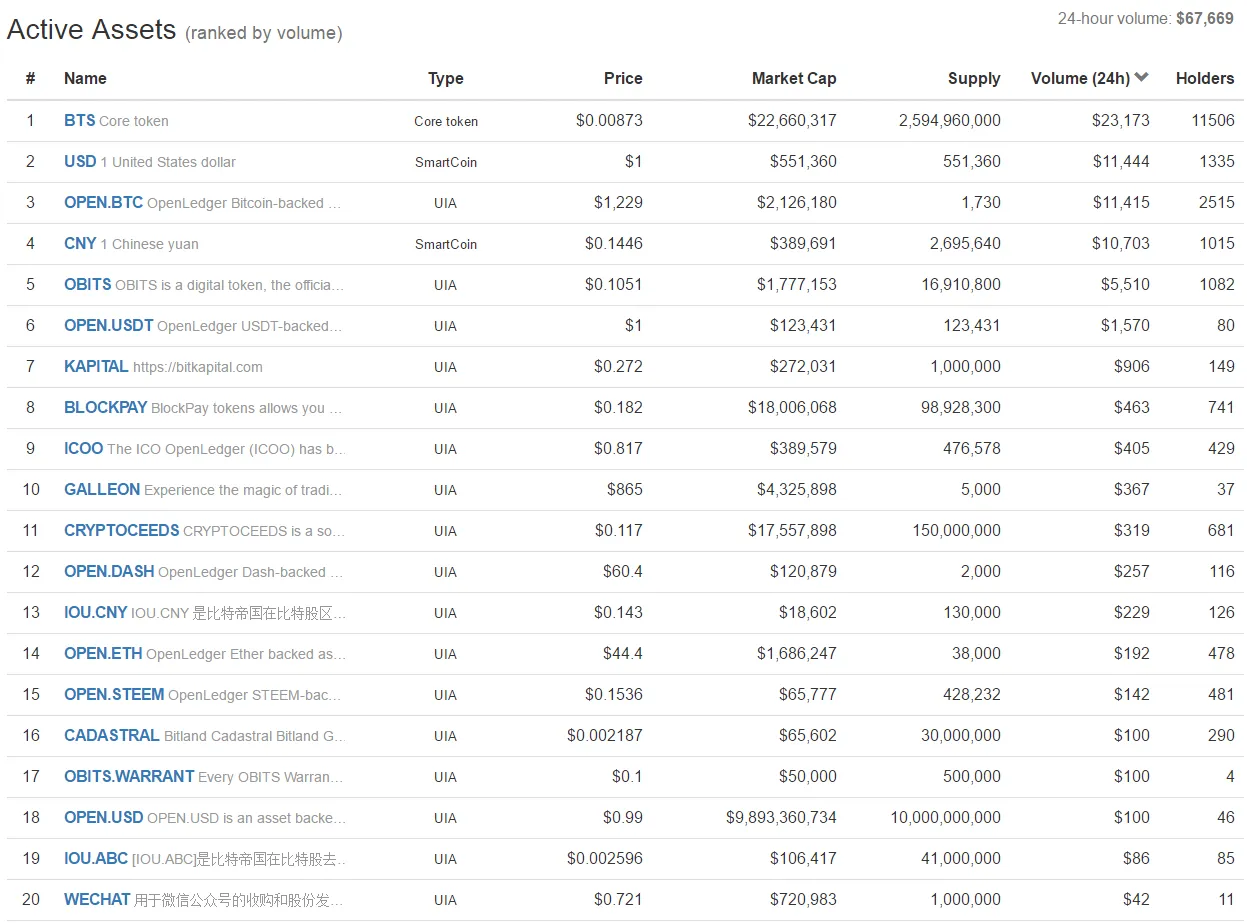The image size is (1247, 923).
Task: Sort by Type column header
Action: (x=446, y=78)
